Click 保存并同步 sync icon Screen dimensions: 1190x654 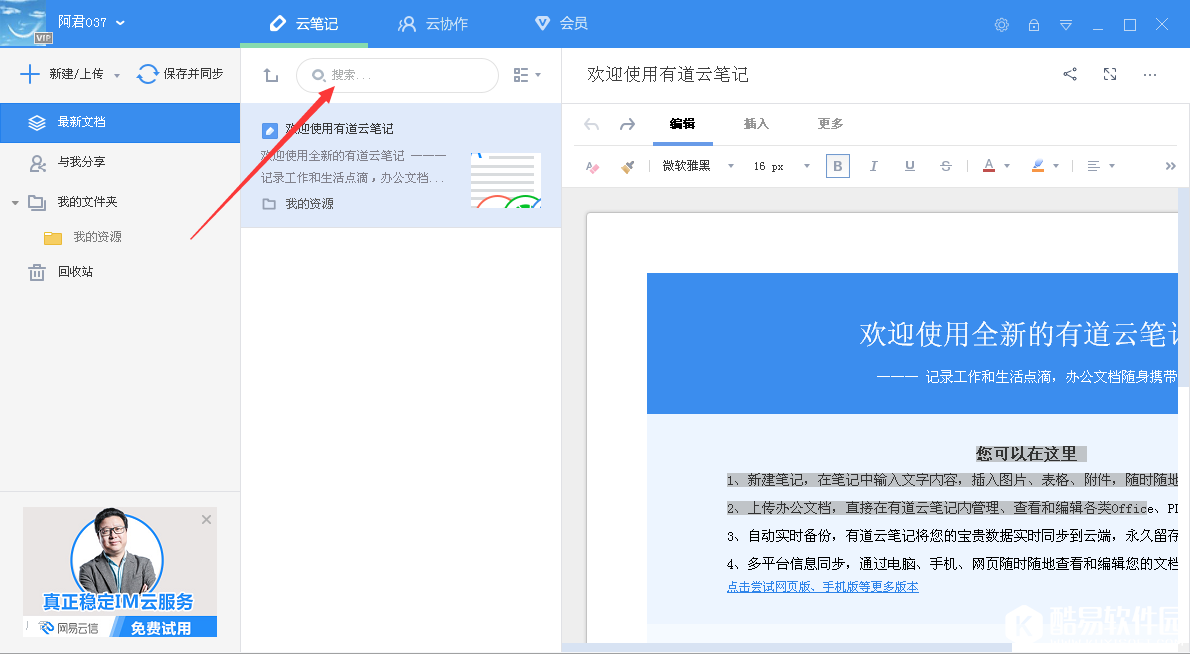click(147, 73)
